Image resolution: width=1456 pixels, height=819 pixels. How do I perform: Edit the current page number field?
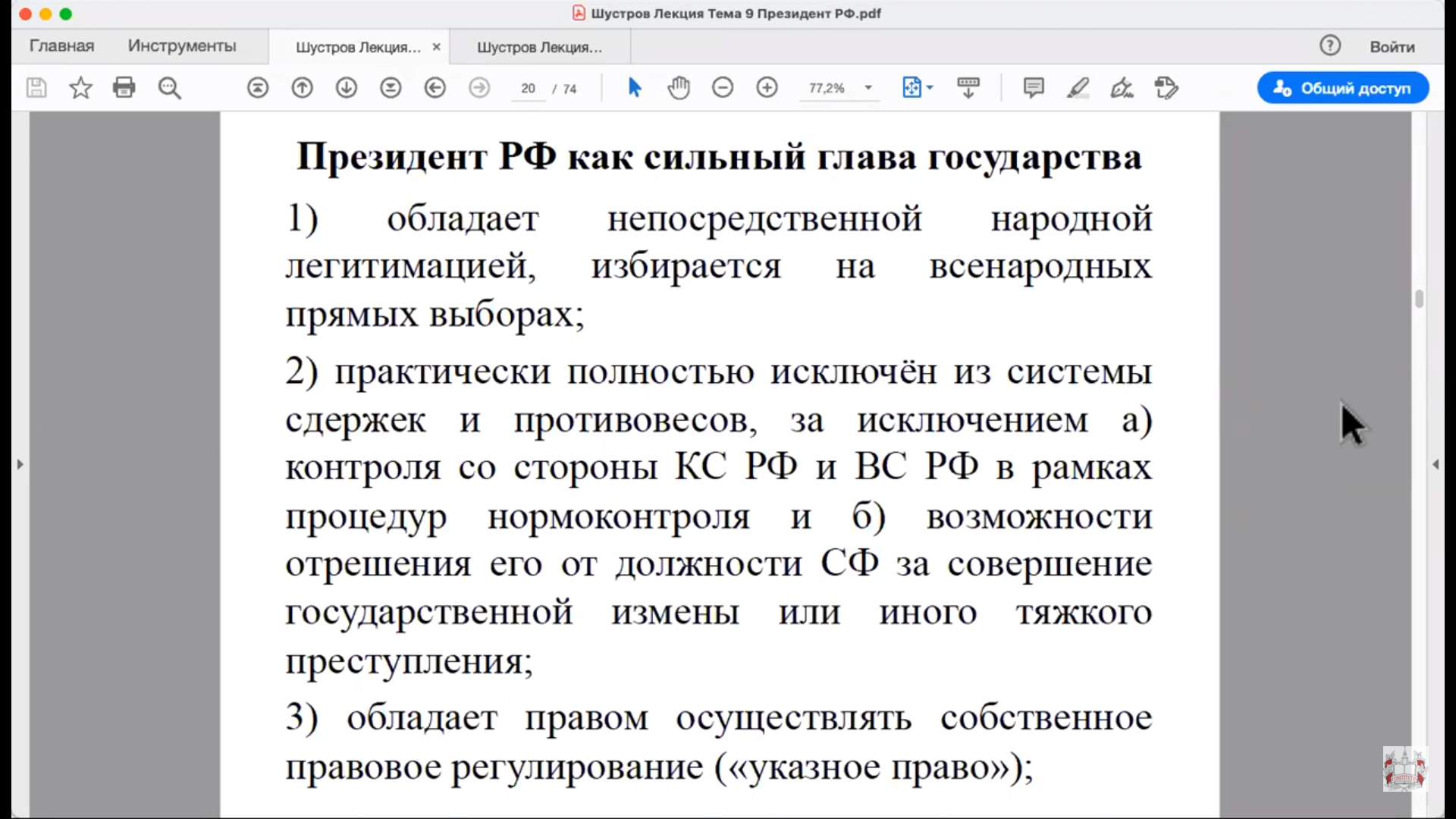(x=529, y=89)
